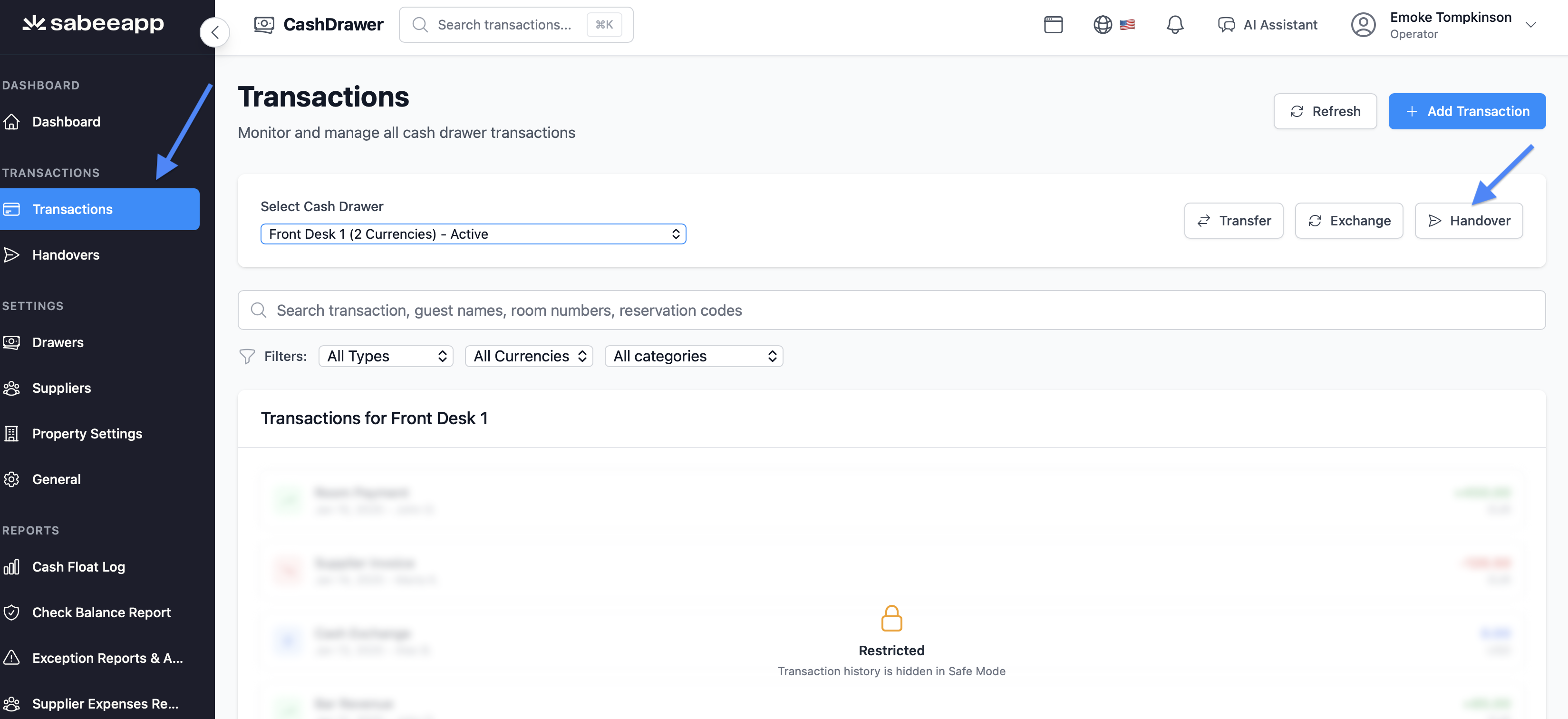Click the user profile avatar icon
1568x719 pixels.
tap(1363, 25)
